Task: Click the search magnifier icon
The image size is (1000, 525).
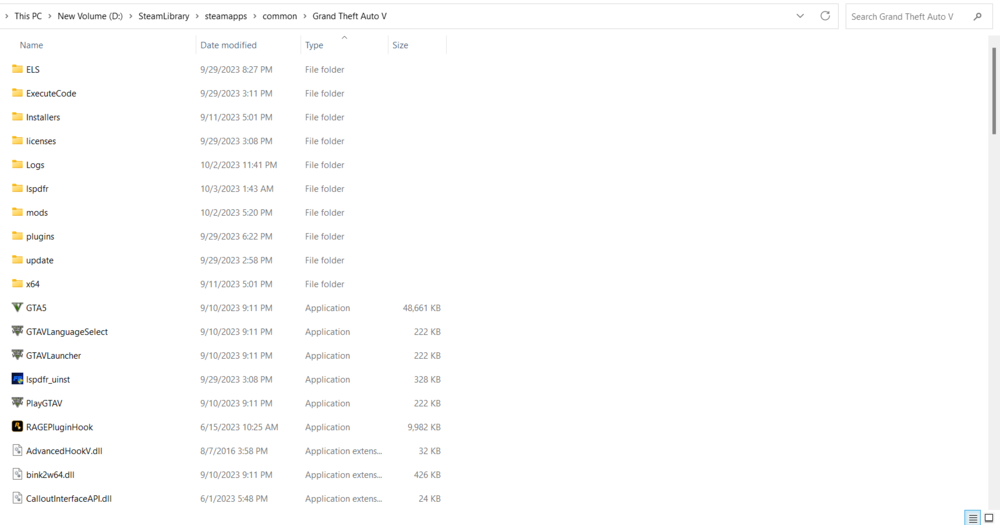Action: coord(978,17)
